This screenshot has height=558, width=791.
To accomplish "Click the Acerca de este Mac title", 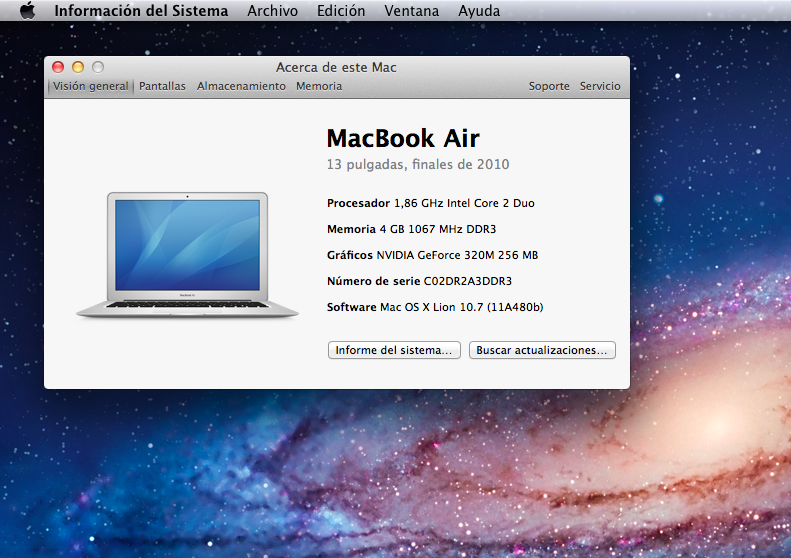I will [x=336, y=67].
